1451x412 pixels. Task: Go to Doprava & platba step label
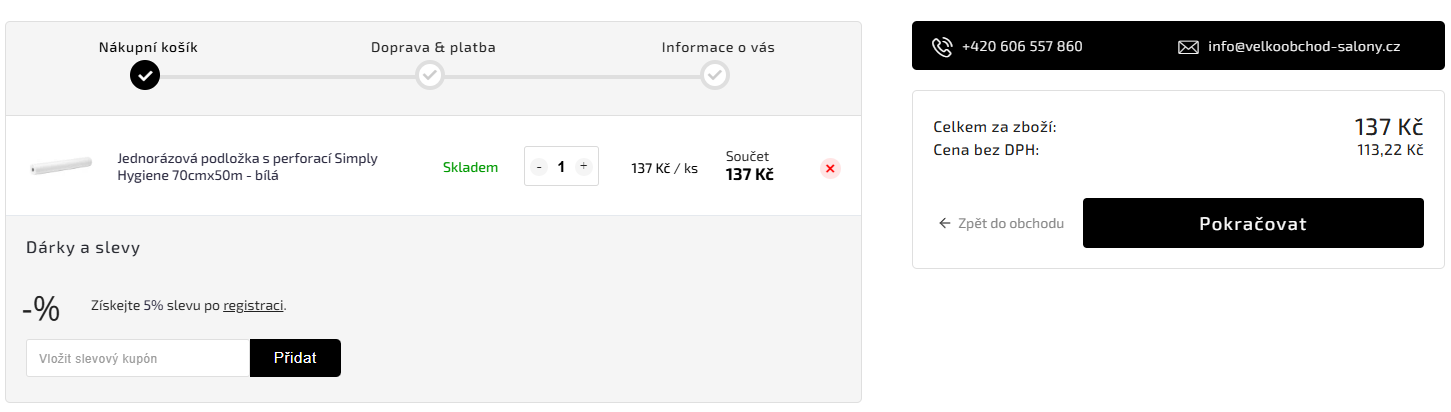[433, 47]
